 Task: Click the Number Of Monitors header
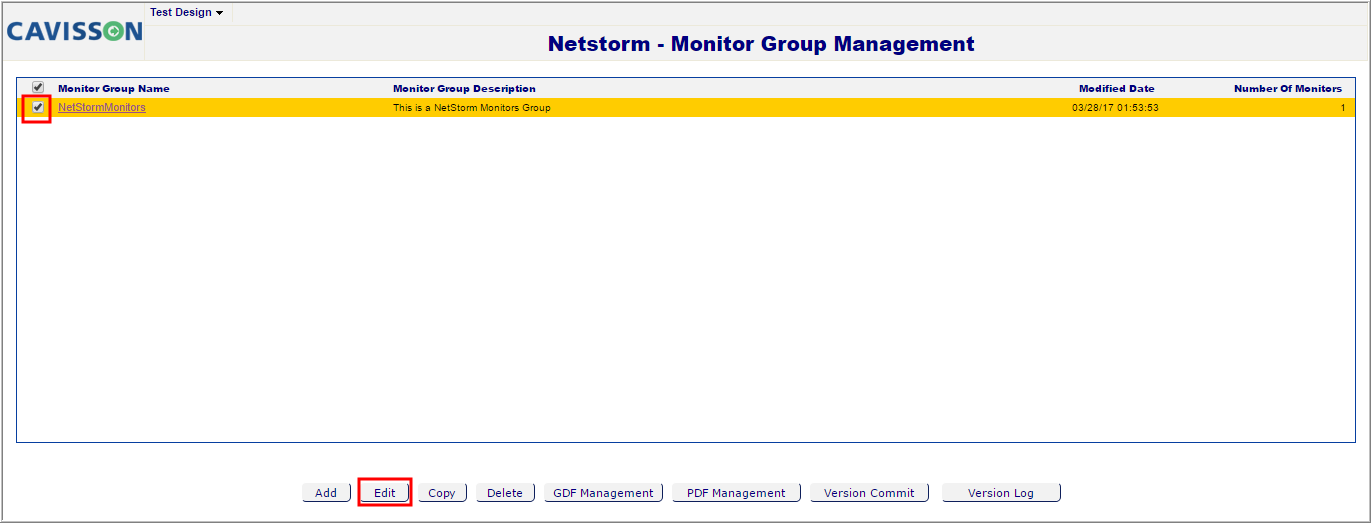tap(1288, 89)
